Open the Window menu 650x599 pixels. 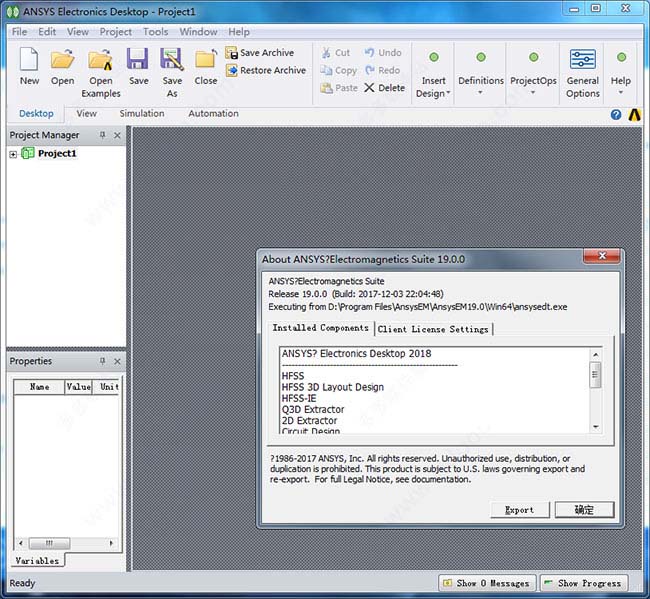pyautogui.click(x=198, y=32)
